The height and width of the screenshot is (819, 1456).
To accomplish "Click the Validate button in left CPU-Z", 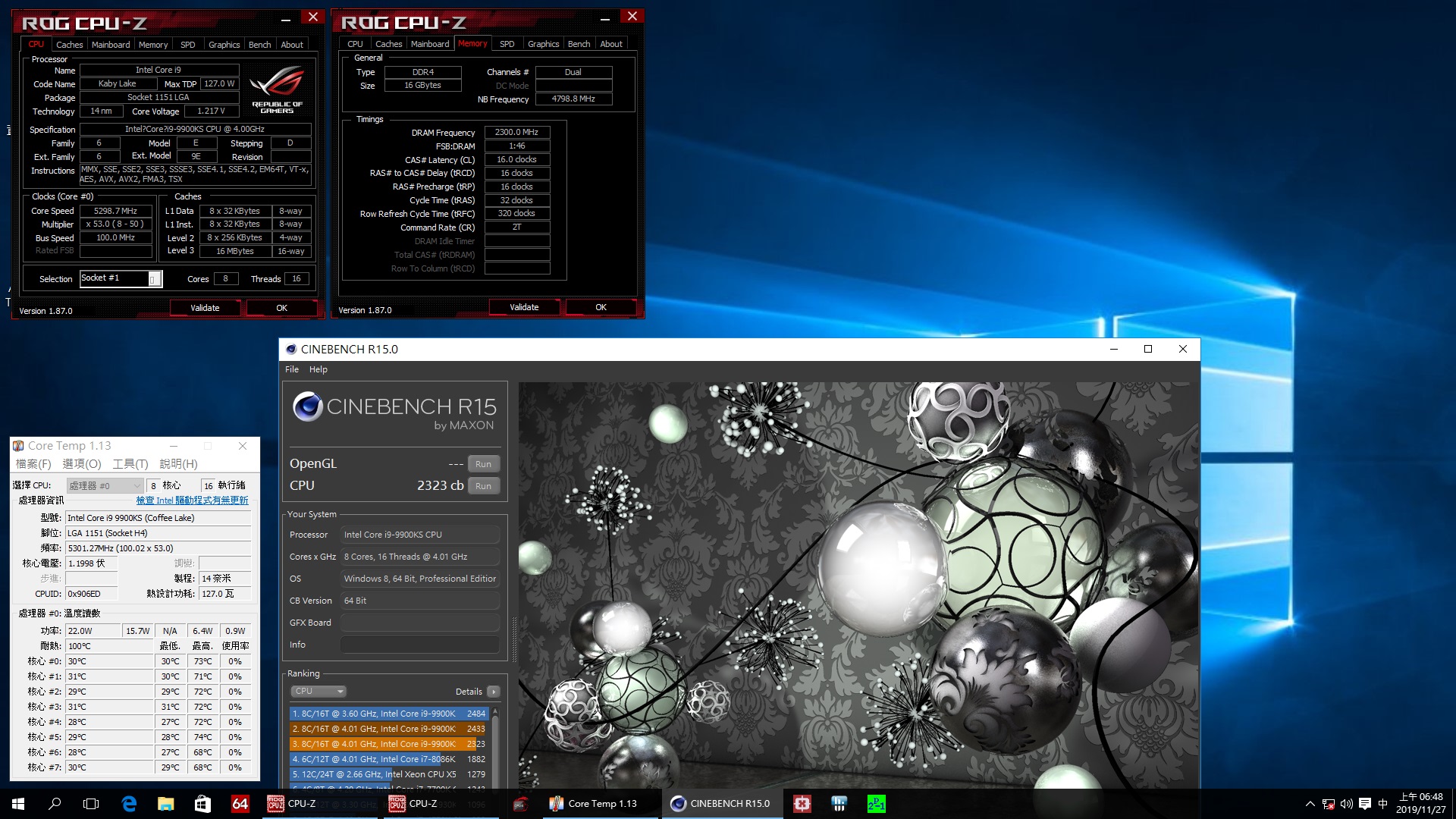I will [205, 307].
